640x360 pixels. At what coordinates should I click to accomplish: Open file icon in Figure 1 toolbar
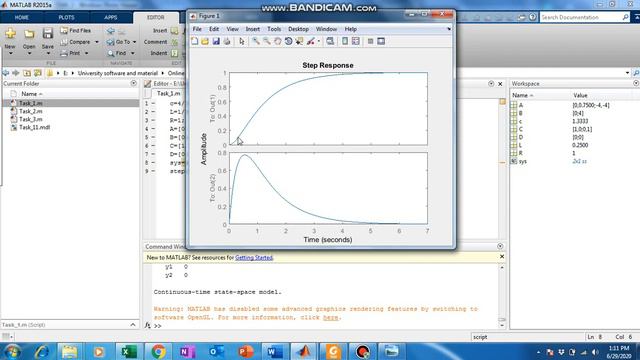[x=205, y=41]
